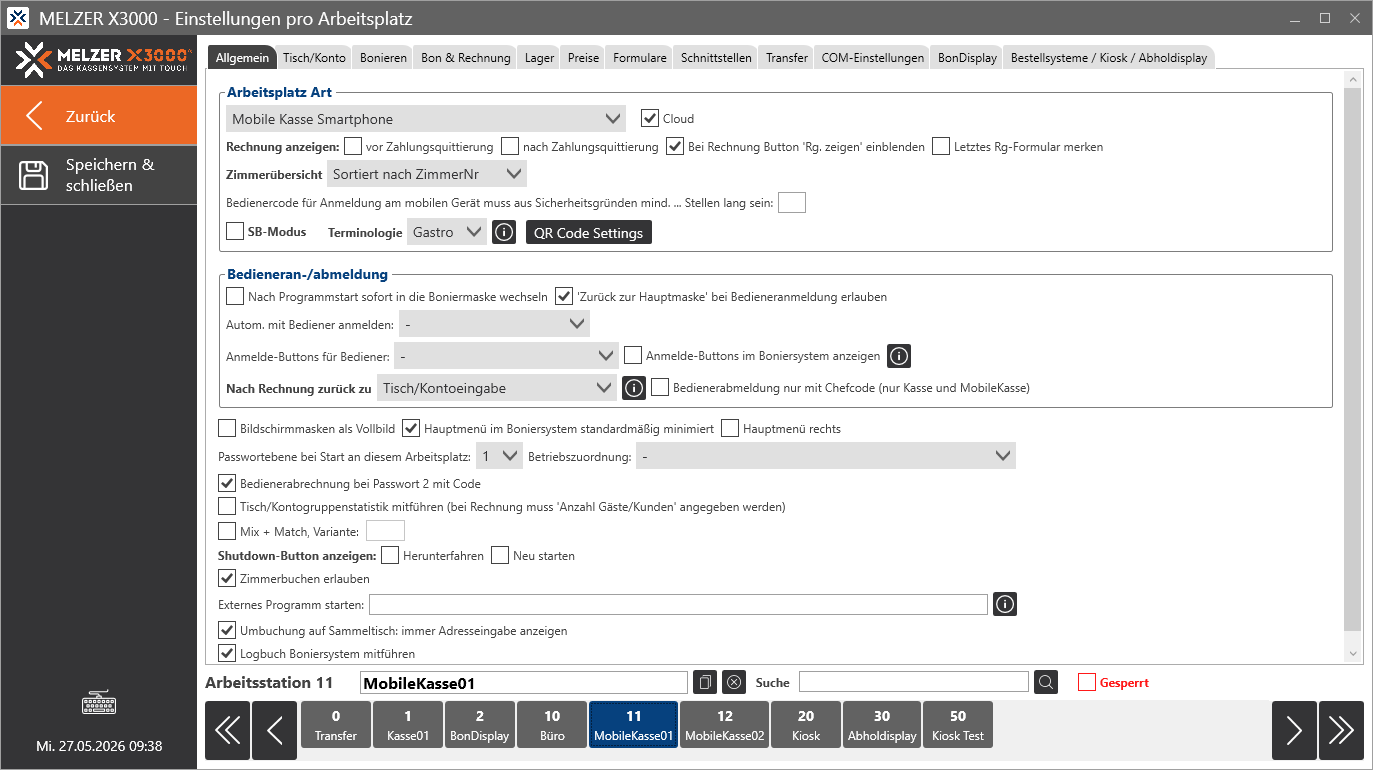Select workstation 50 Kiosk Test

pyautogui.click(x=958, y=725)
